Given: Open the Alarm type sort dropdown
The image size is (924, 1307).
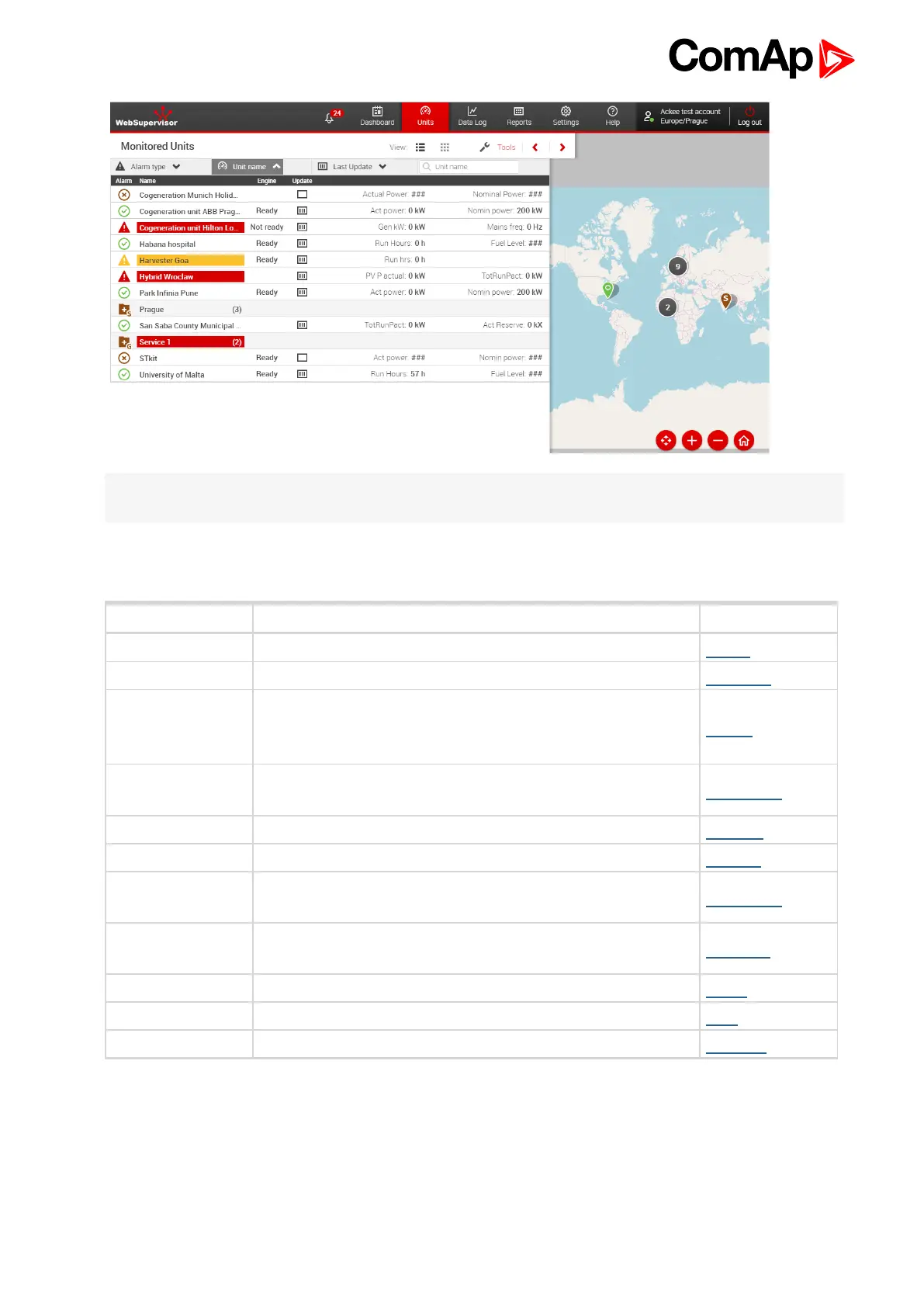Looking at the screenshot, I should 148,167.
